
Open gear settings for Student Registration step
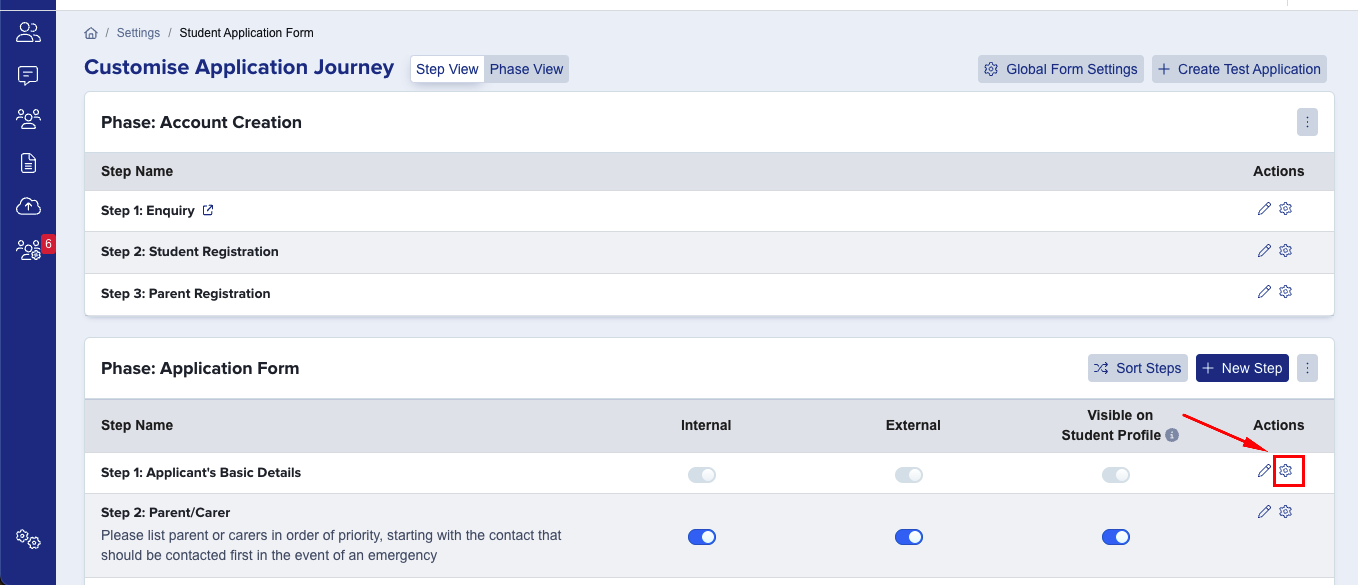point(1286,250)
